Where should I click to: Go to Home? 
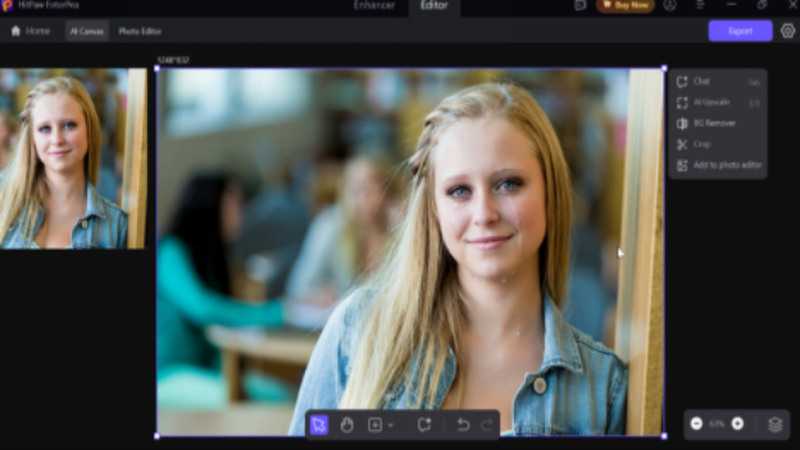[31, 31]
